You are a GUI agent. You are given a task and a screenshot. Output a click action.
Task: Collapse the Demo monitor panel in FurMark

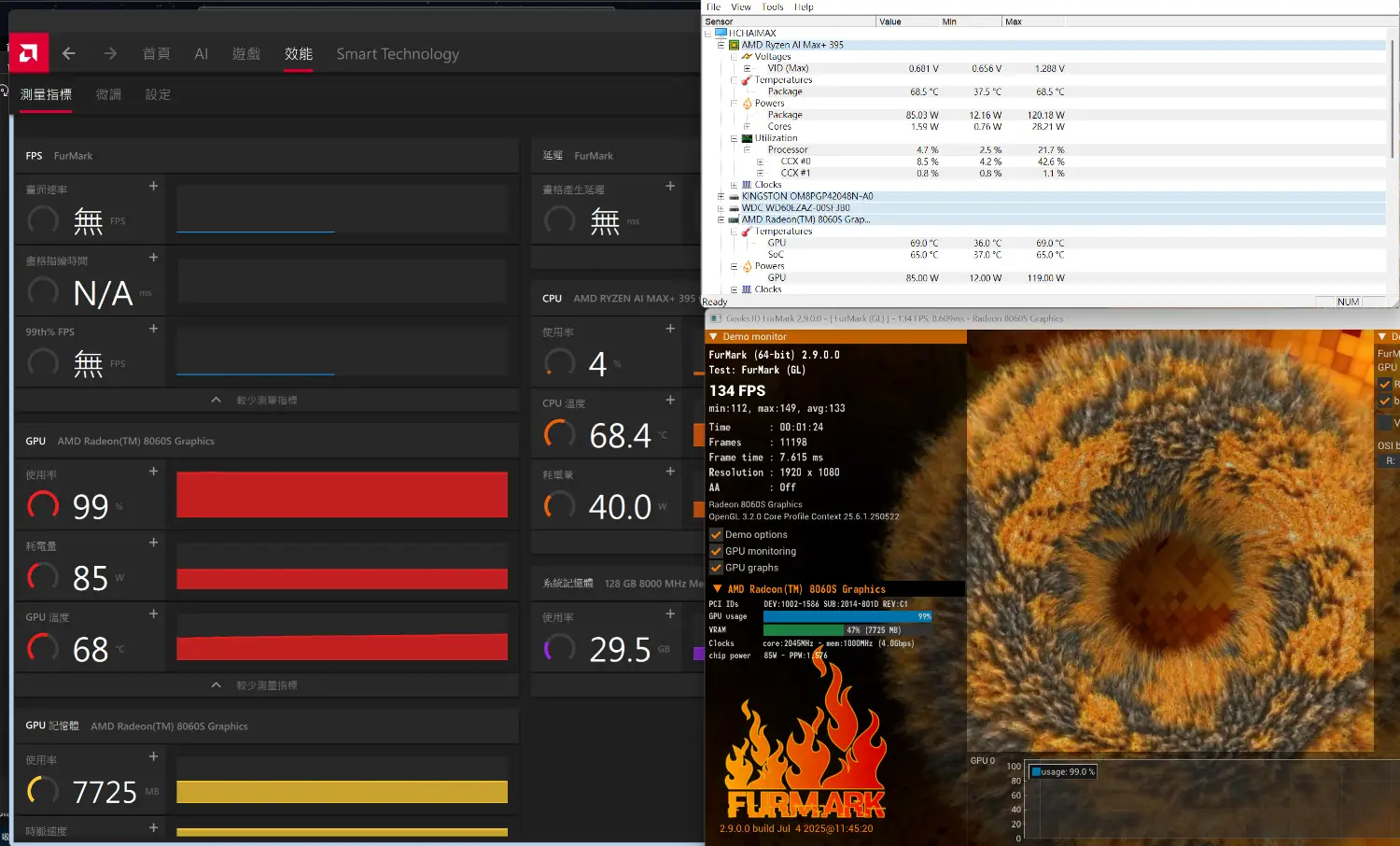[714, 337]
